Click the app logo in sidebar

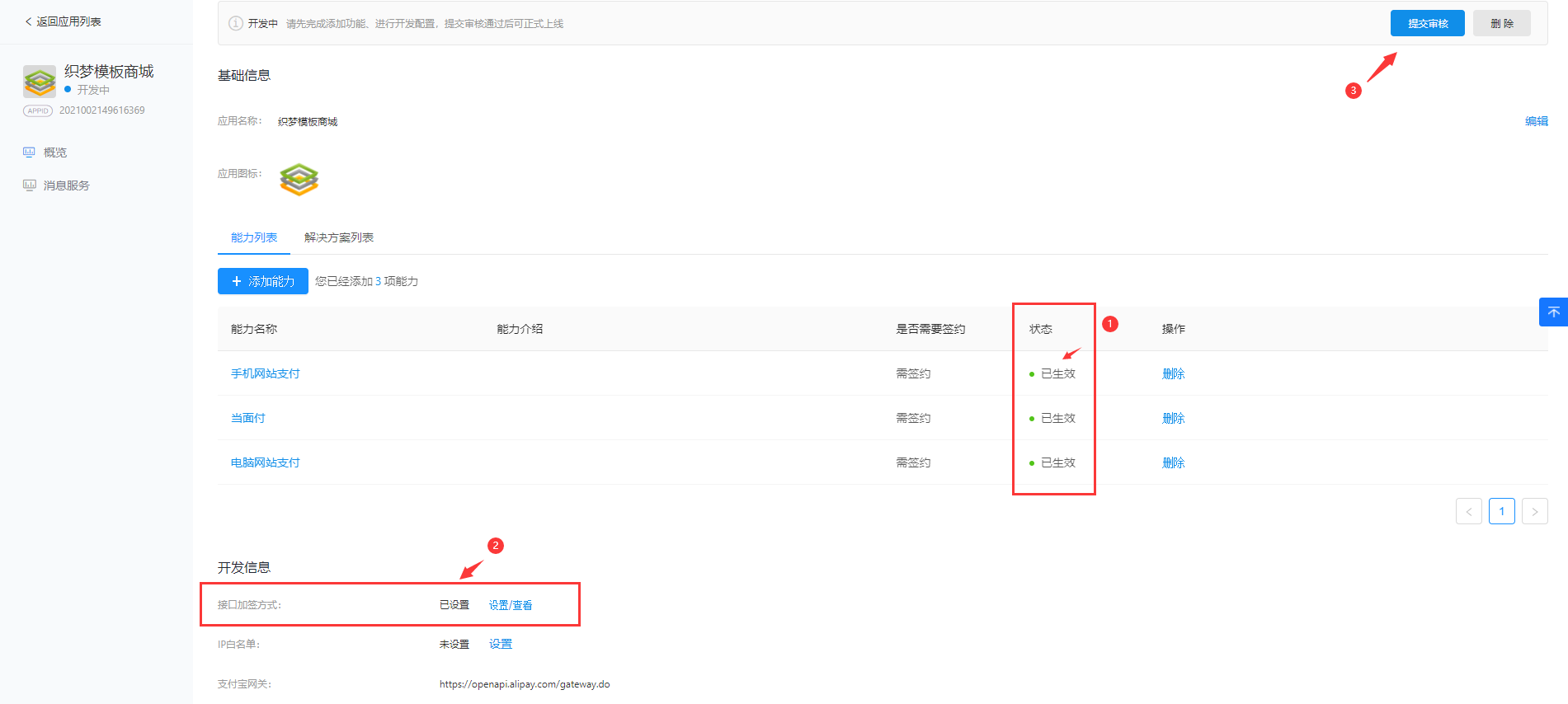click(40, 82)
